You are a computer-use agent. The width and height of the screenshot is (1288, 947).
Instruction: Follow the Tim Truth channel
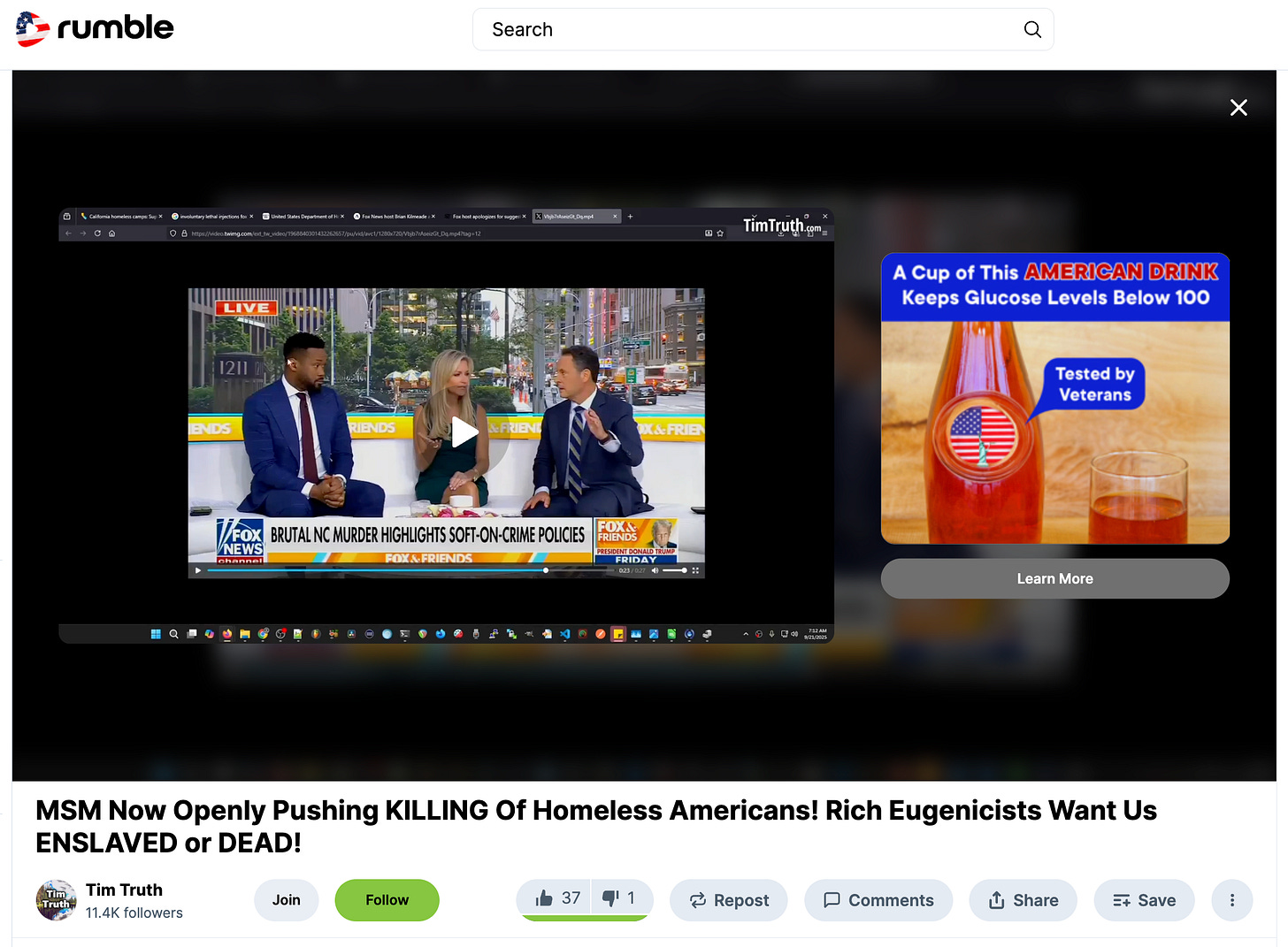coord(387,900)
